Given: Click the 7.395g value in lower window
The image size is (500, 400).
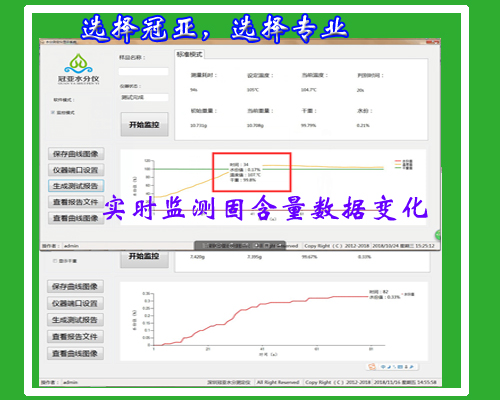Looking at the screenshot, I should [x=254, y=257].
